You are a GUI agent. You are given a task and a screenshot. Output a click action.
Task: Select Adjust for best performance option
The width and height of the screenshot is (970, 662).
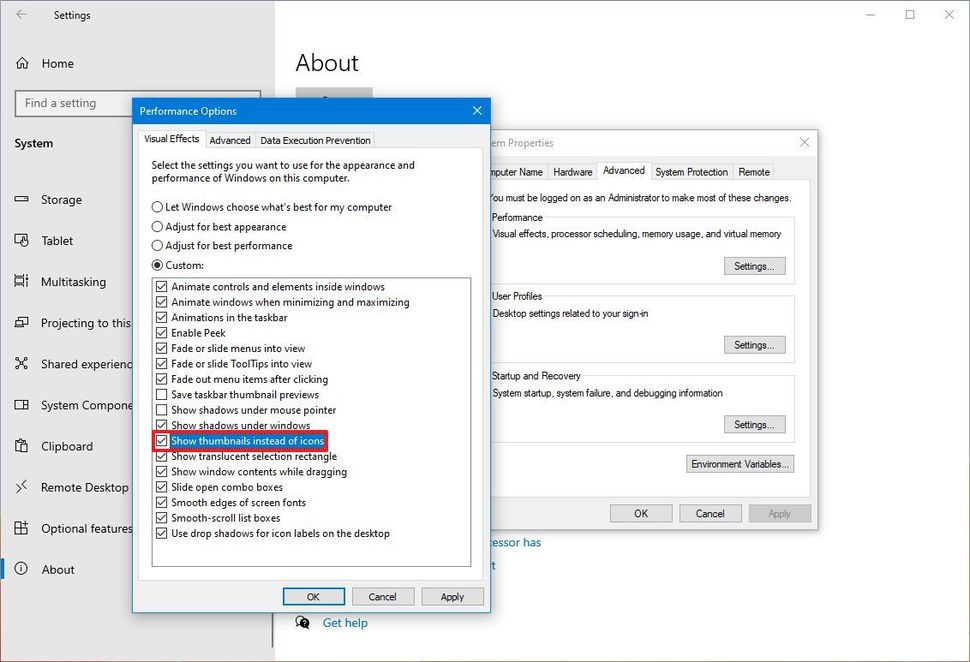[x=157, y=245]
